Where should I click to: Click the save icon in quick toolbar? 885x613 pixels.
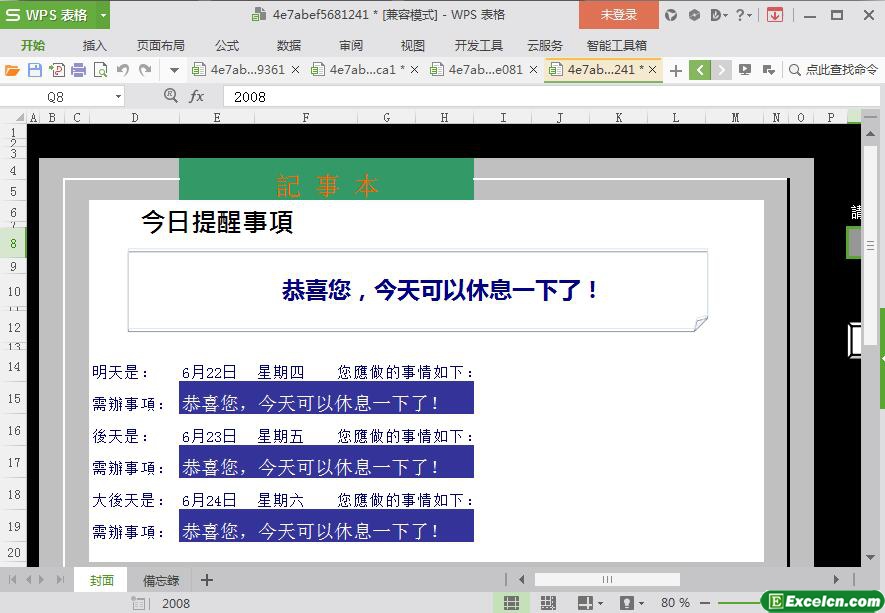pyautogui.click(x=35, y=70)
